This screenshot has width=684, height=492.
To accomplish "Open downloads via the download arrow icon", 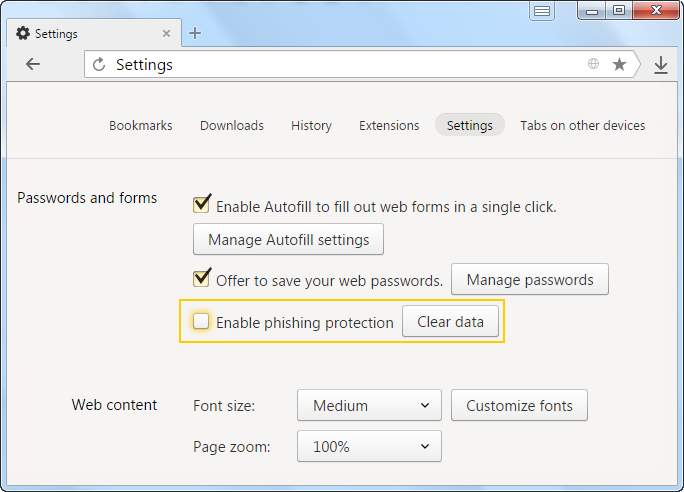I will click(x=661, y=65).
